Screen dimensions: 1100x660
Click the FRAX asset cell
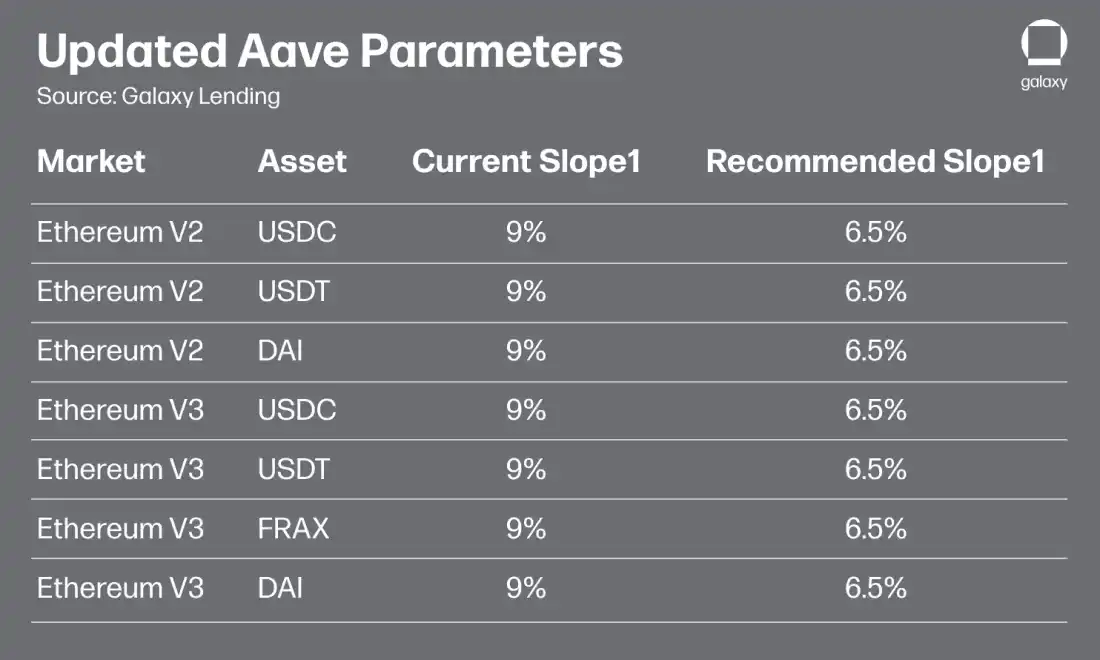click(x=293, y=528)
